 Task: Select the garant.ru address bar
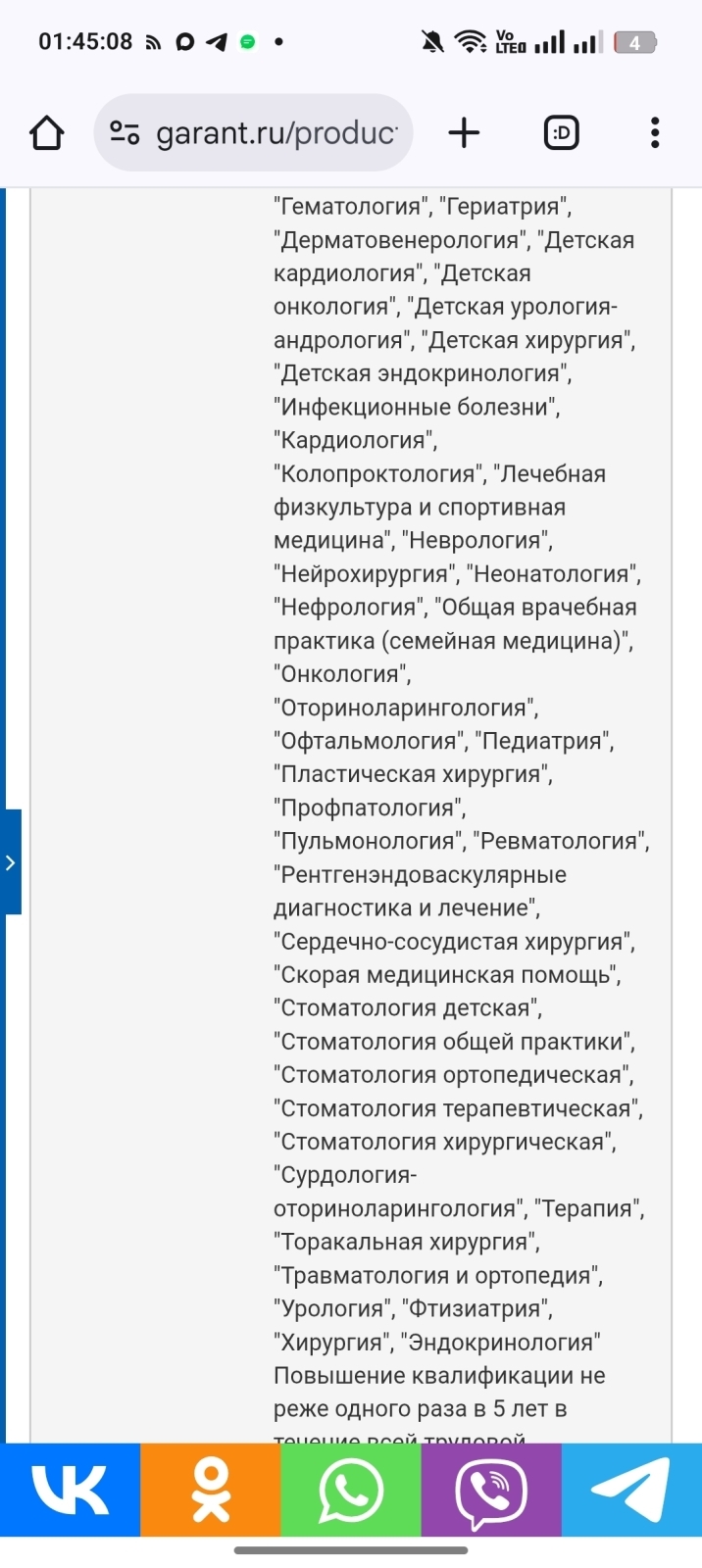pos(253,132)
